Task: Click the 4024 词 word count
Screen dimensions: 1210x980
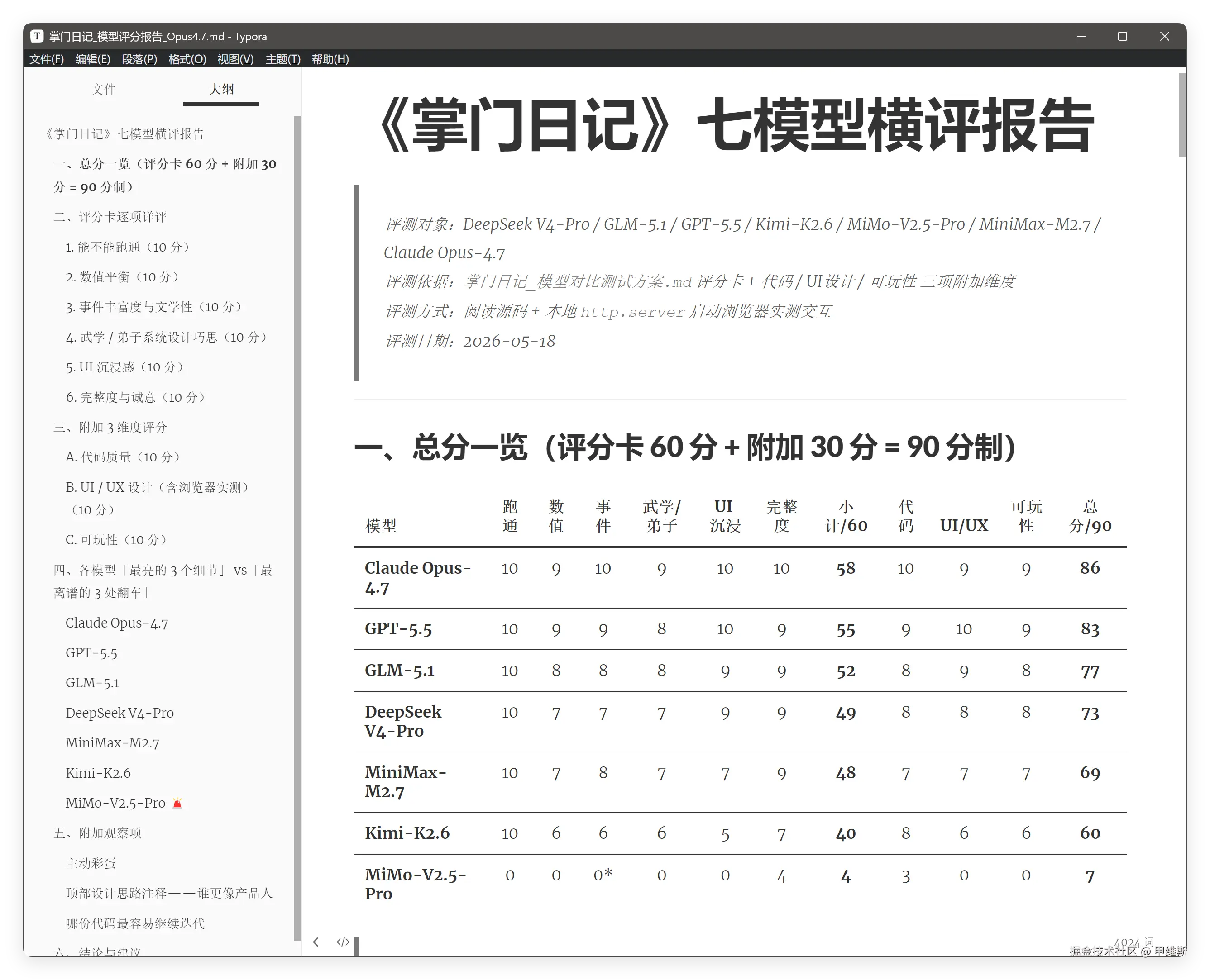Action: [1134, 942]
